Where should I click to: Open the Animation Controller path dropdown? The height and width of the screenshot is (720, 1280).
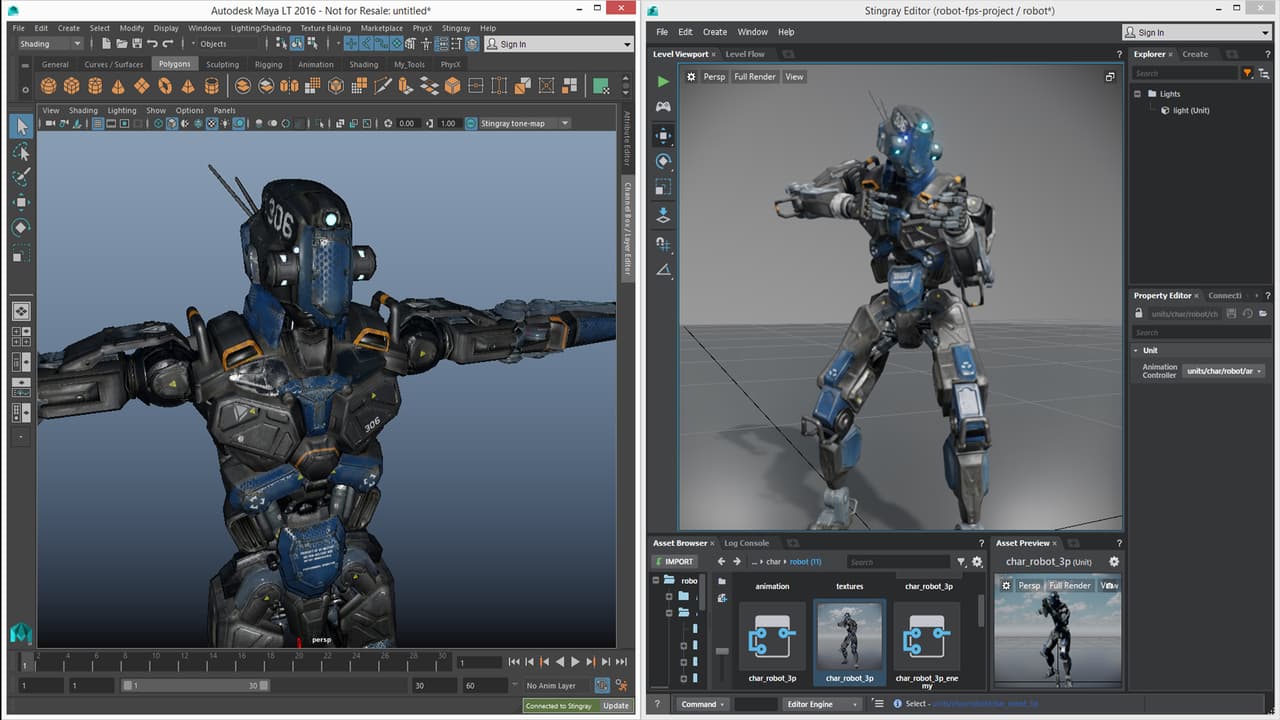tap(1224, 371)
